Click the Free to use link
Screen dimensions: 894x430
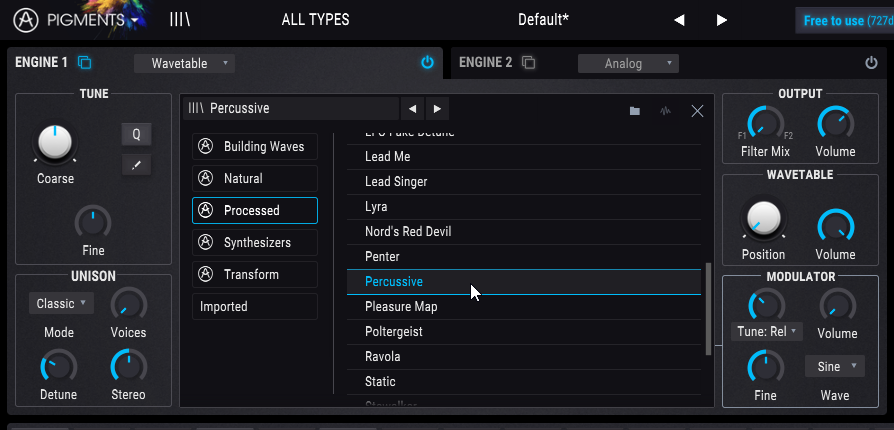pos(844,20)
